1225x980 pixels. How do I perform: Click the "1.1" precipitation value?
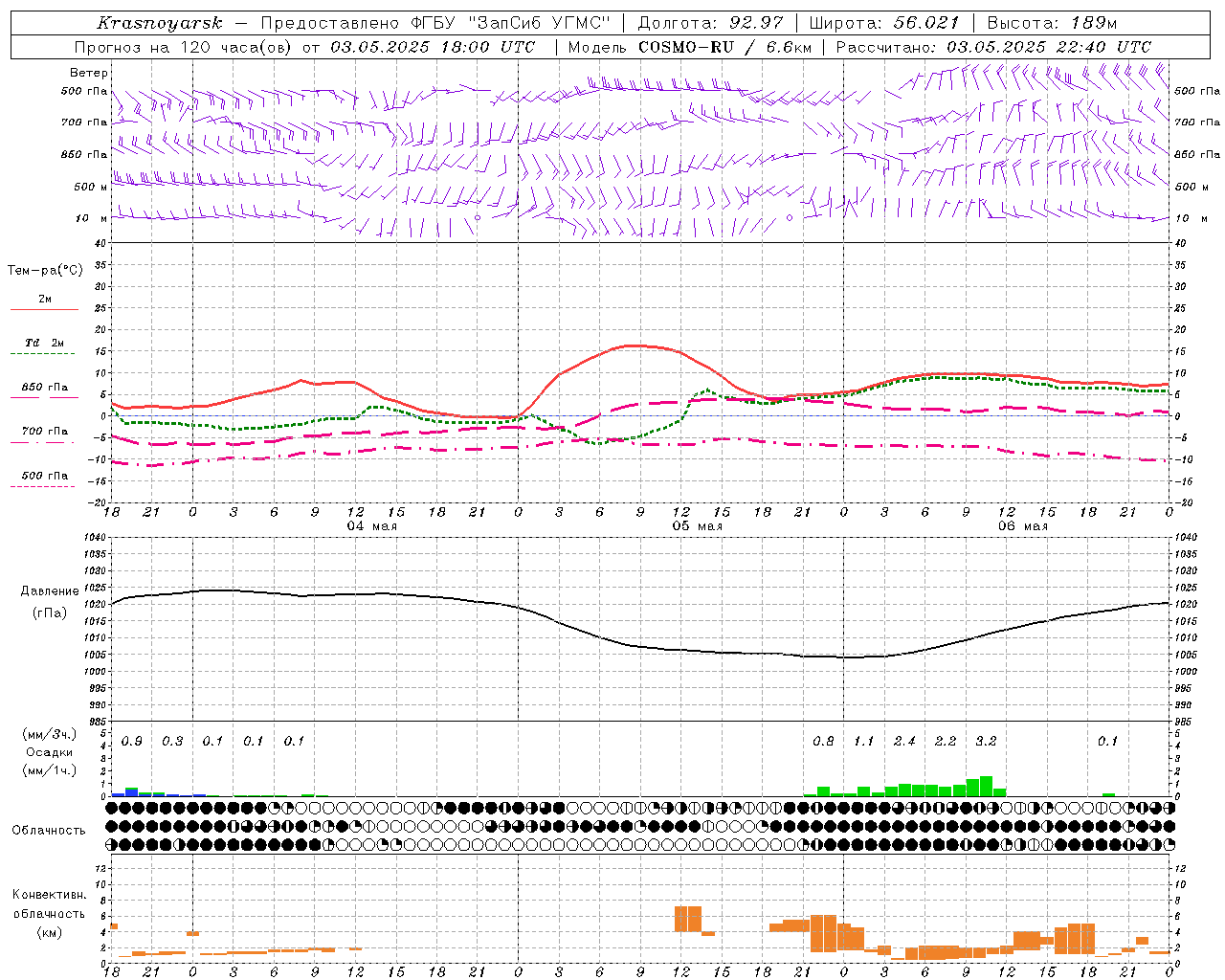864,742
